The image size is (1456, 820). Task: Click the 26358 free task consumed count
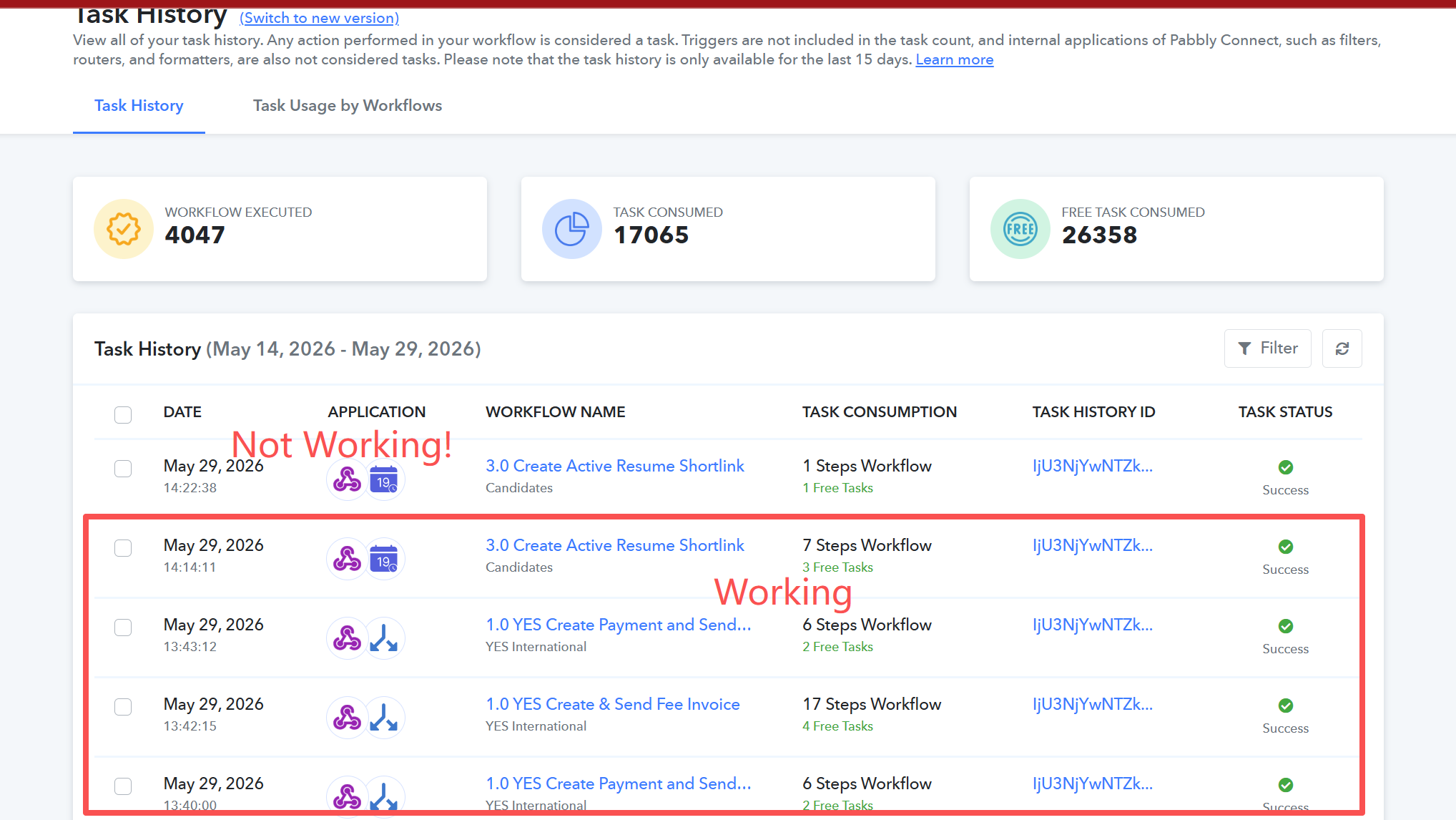(x=1099, y=235)
